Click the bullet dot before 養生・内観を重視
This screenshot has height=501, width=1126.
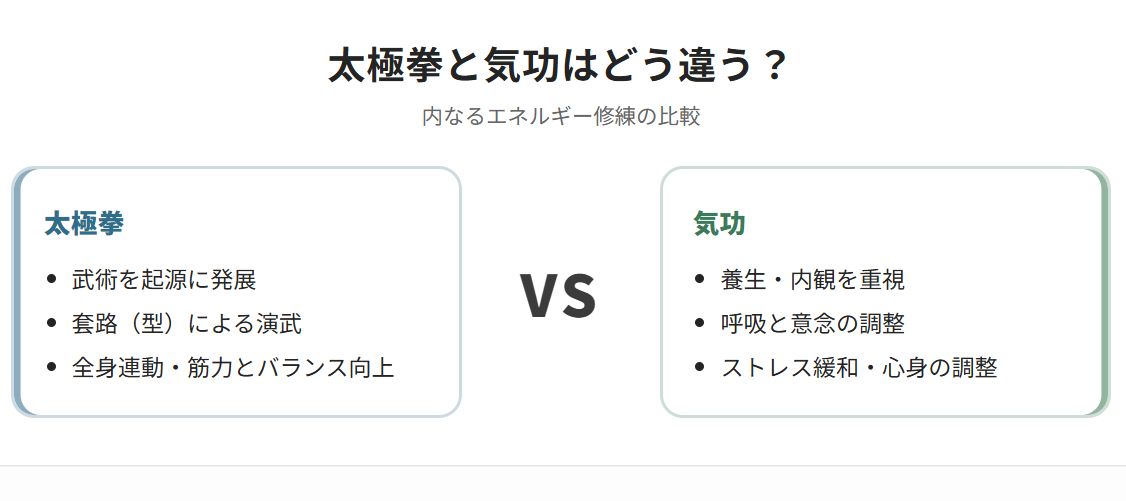pyautogui.click(x=699, y=280)
